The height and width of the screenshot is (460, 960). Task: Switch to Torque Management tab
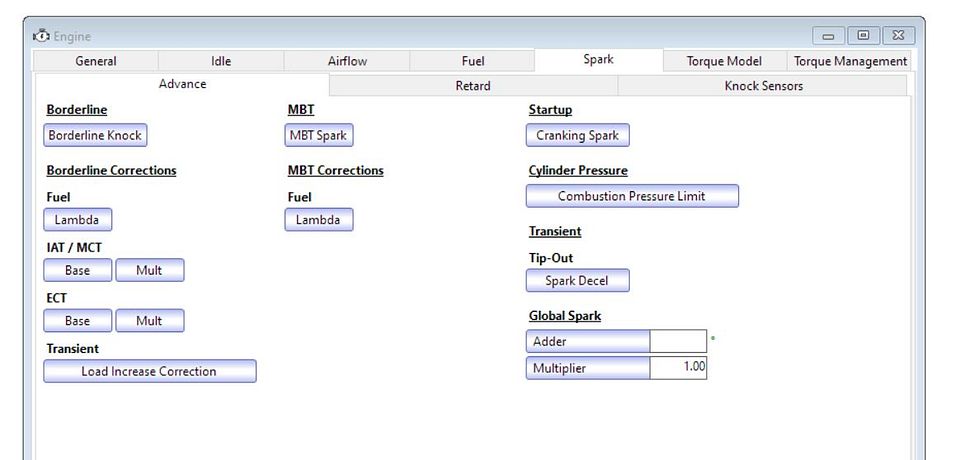pyautogui.click(x=850, y=61)
